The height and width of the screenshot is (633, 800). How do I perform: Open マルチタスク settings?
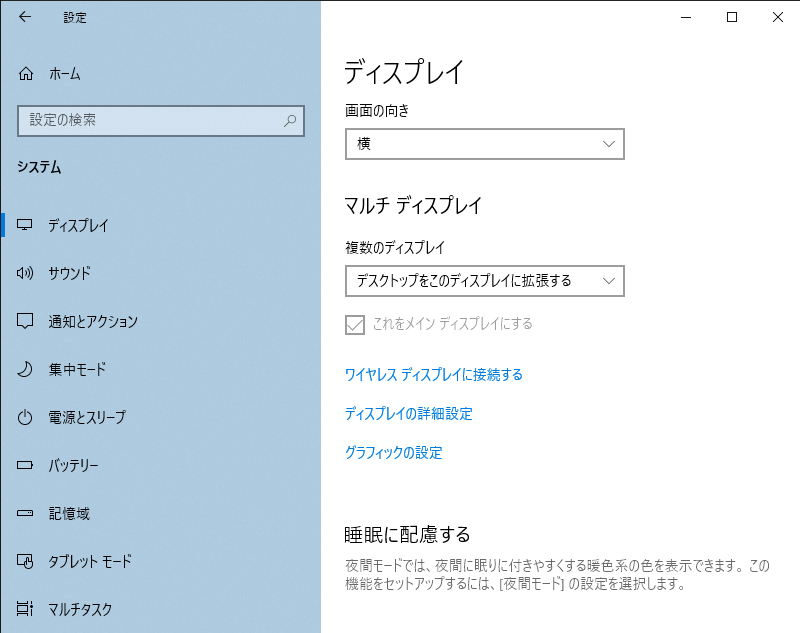pyautogui.click(x=161, y=609)
